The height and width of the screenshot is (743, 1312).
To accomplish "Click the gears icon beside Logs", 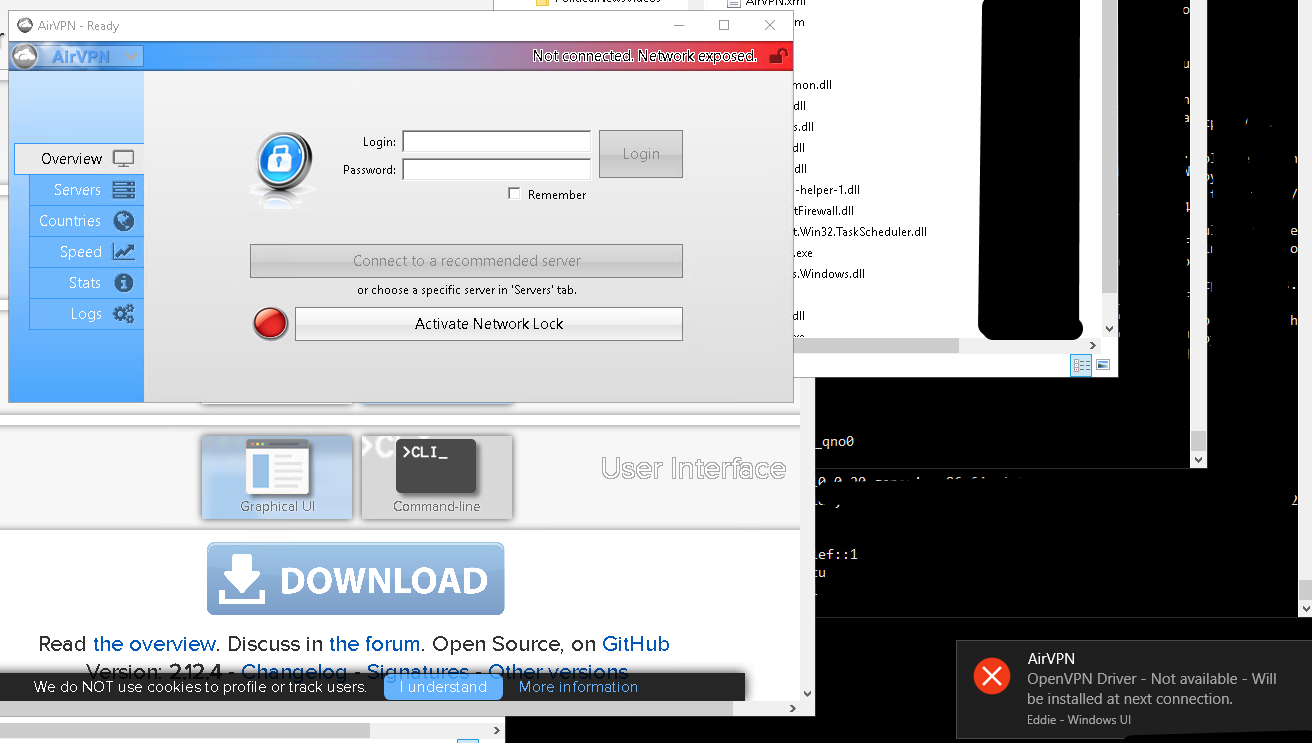I will coord(123,313).
